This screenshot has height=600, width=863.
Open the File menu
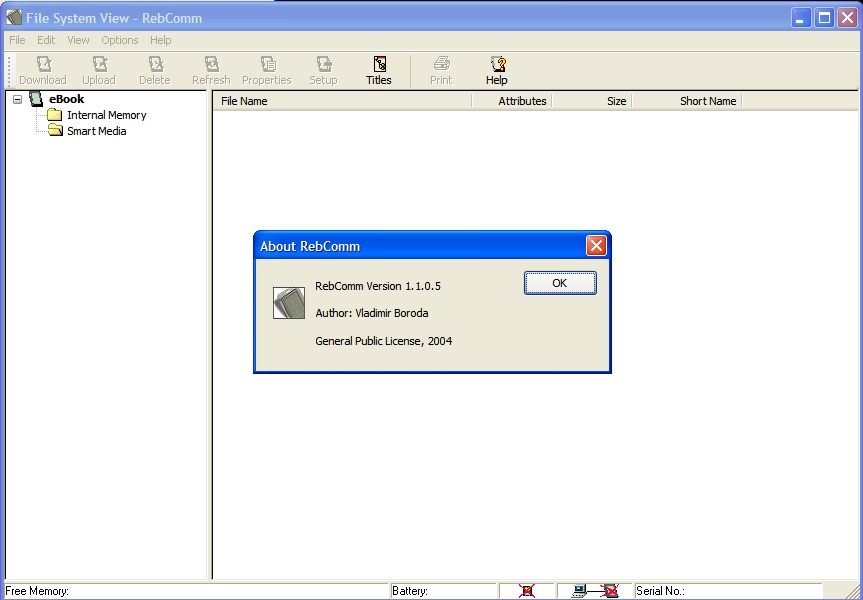point(17,40)
